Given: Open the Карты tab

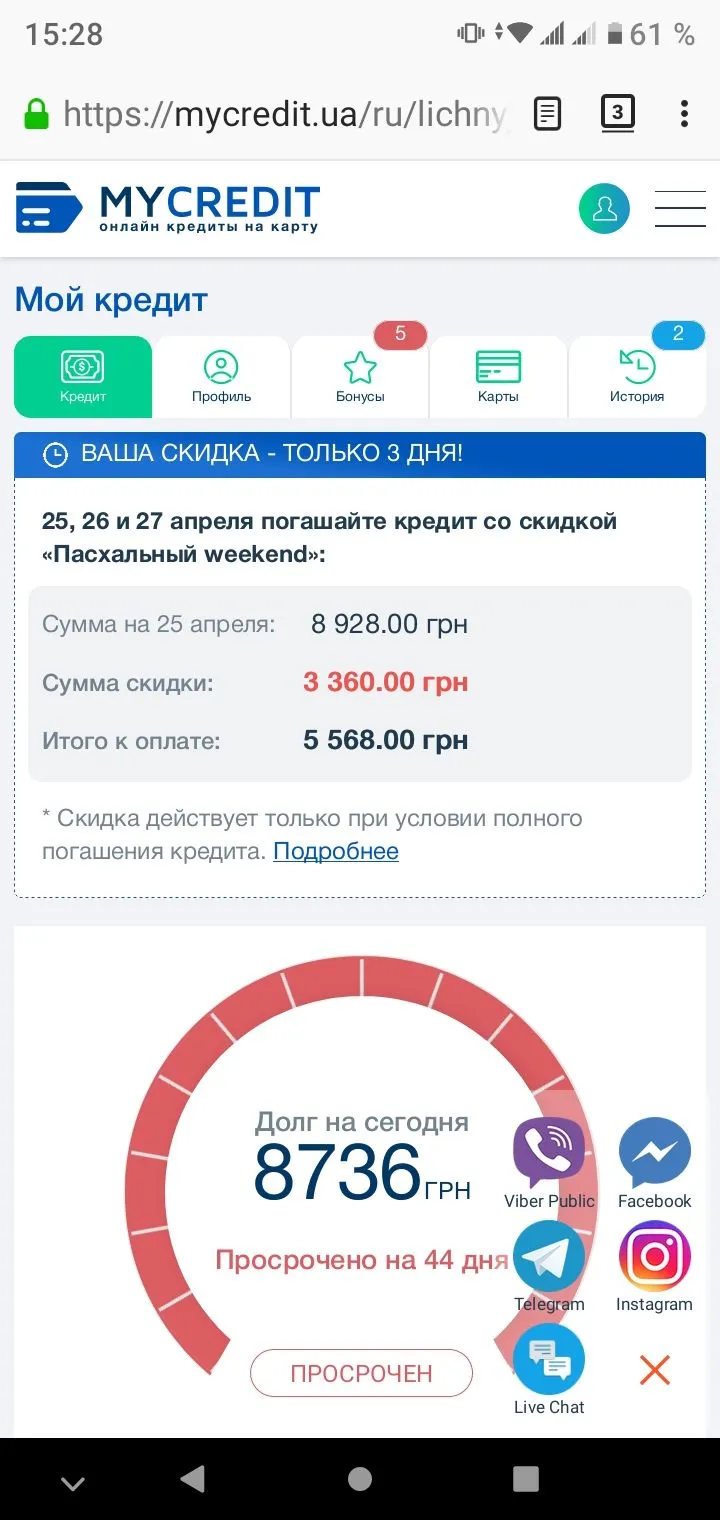Looking at the screenshot, I should (x=498, y=377).
